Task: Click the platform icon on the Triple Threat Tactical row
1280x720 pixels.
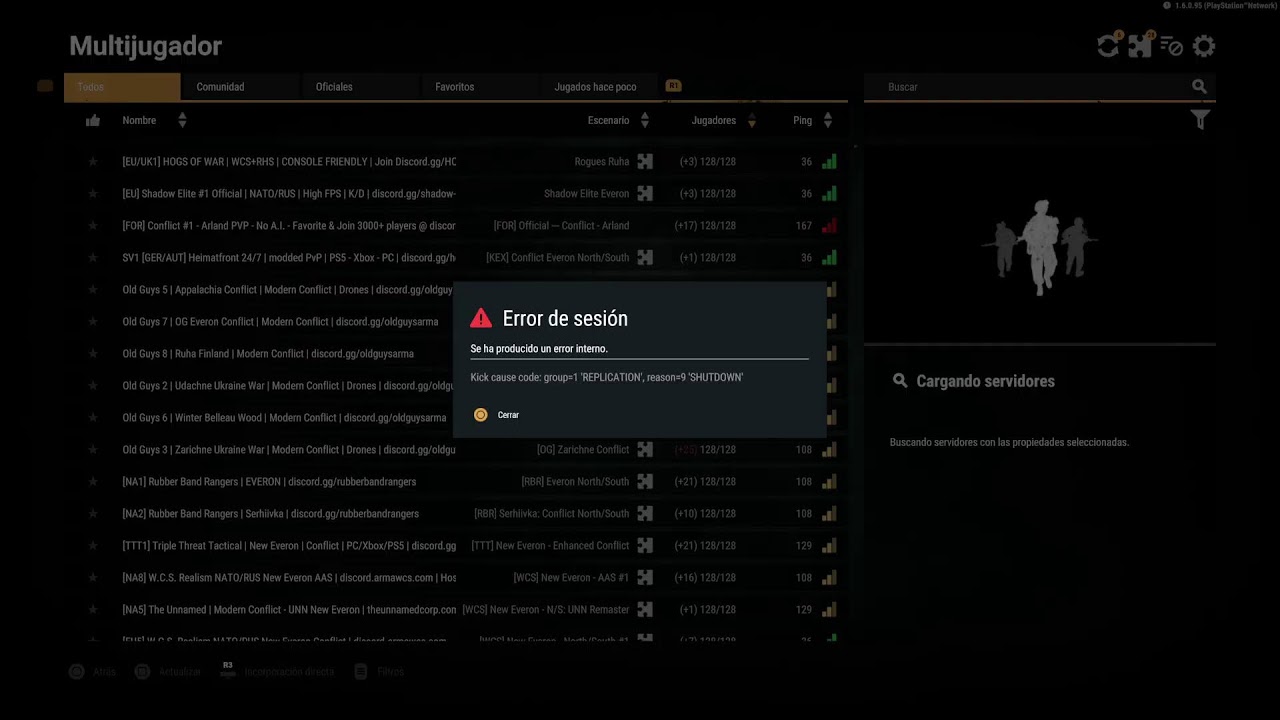Action: (645, 545)
